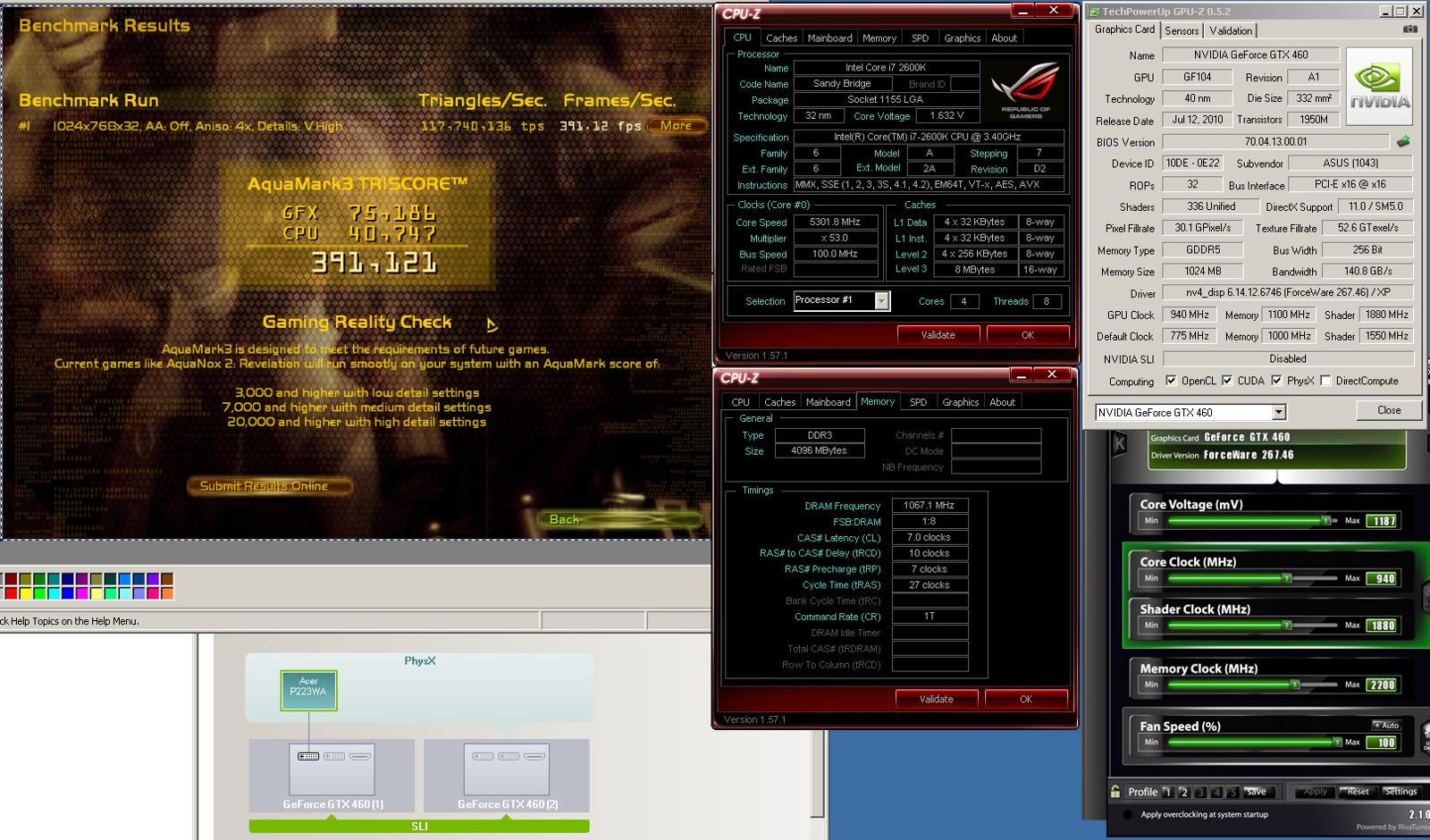Click the Core Clock slider handle
The width and height of the screenshot is (1430, 840).
[1287, 578]
